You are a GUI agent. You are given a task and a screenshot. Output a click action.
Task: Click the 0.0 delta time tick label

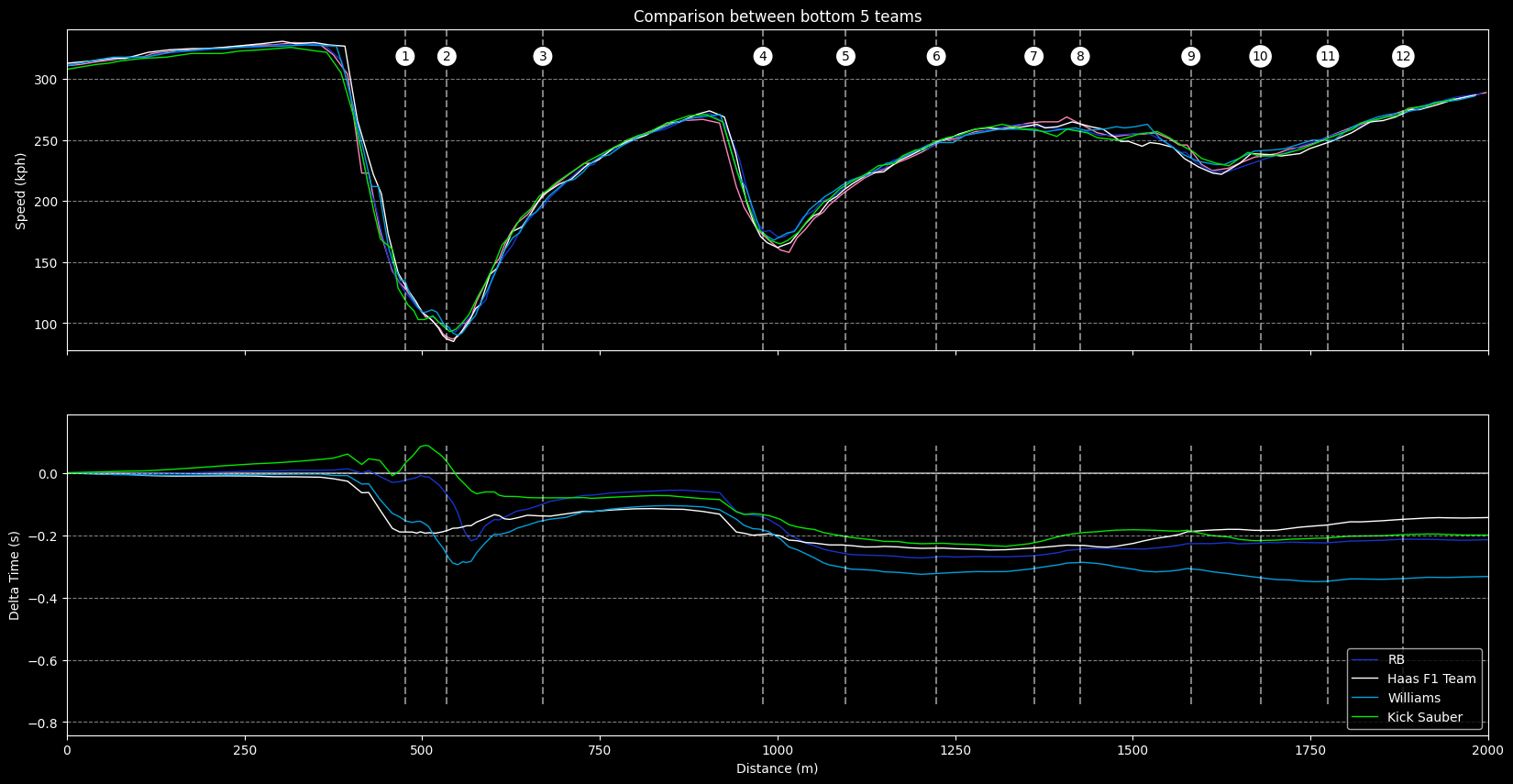[48, 474]
